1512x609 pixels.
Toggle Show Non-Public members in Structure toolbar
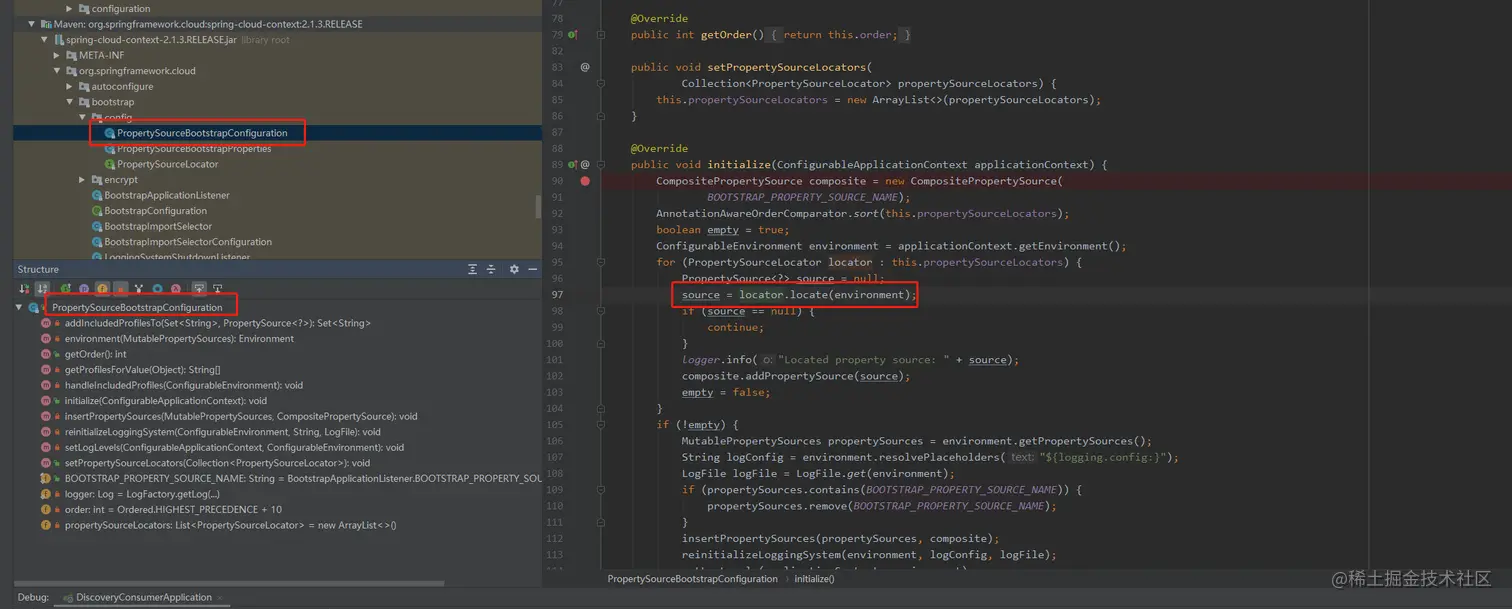point(121,289)
